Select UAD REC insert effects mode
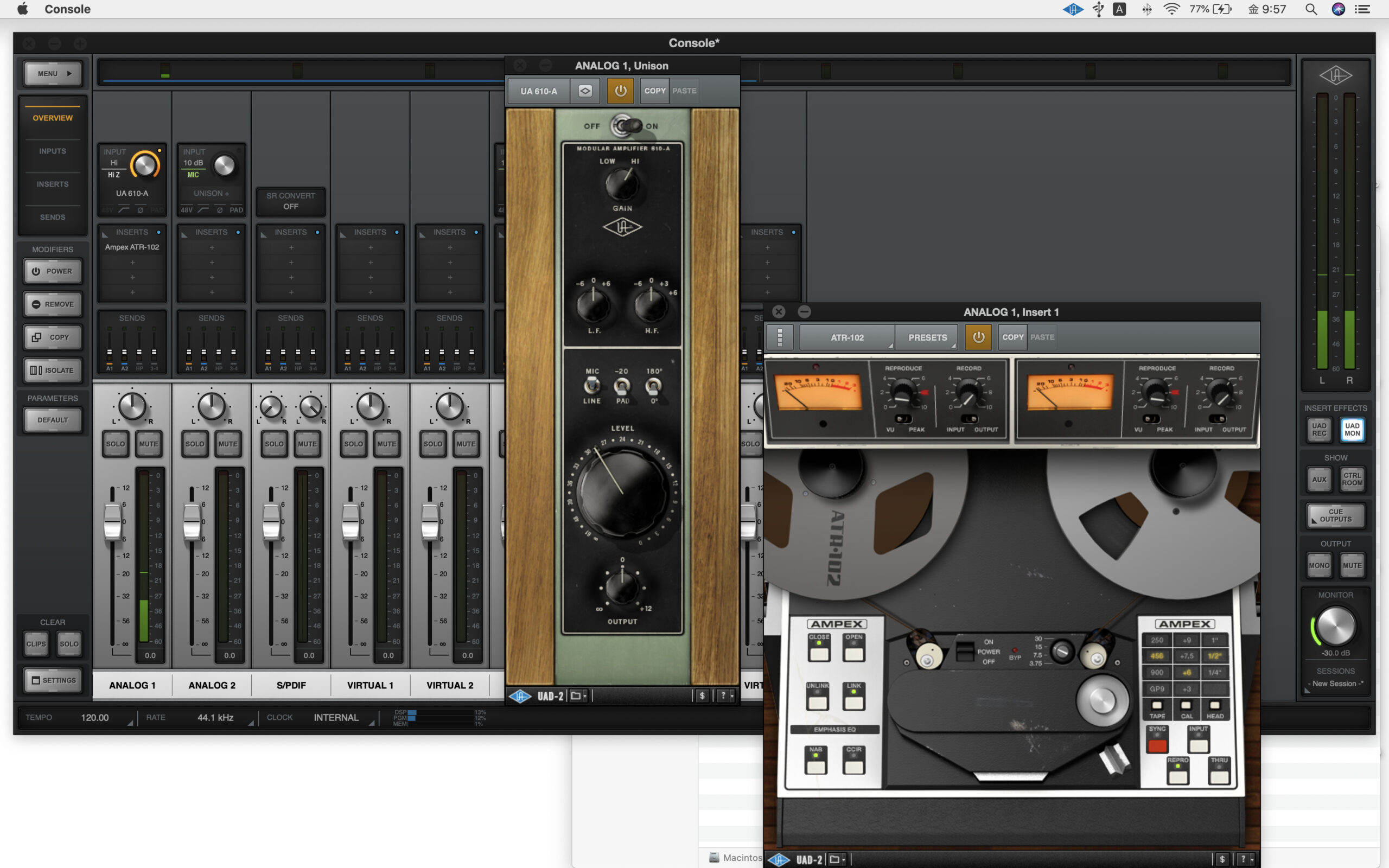This screenshot has width=1389, height=868. coord(1319,430)
